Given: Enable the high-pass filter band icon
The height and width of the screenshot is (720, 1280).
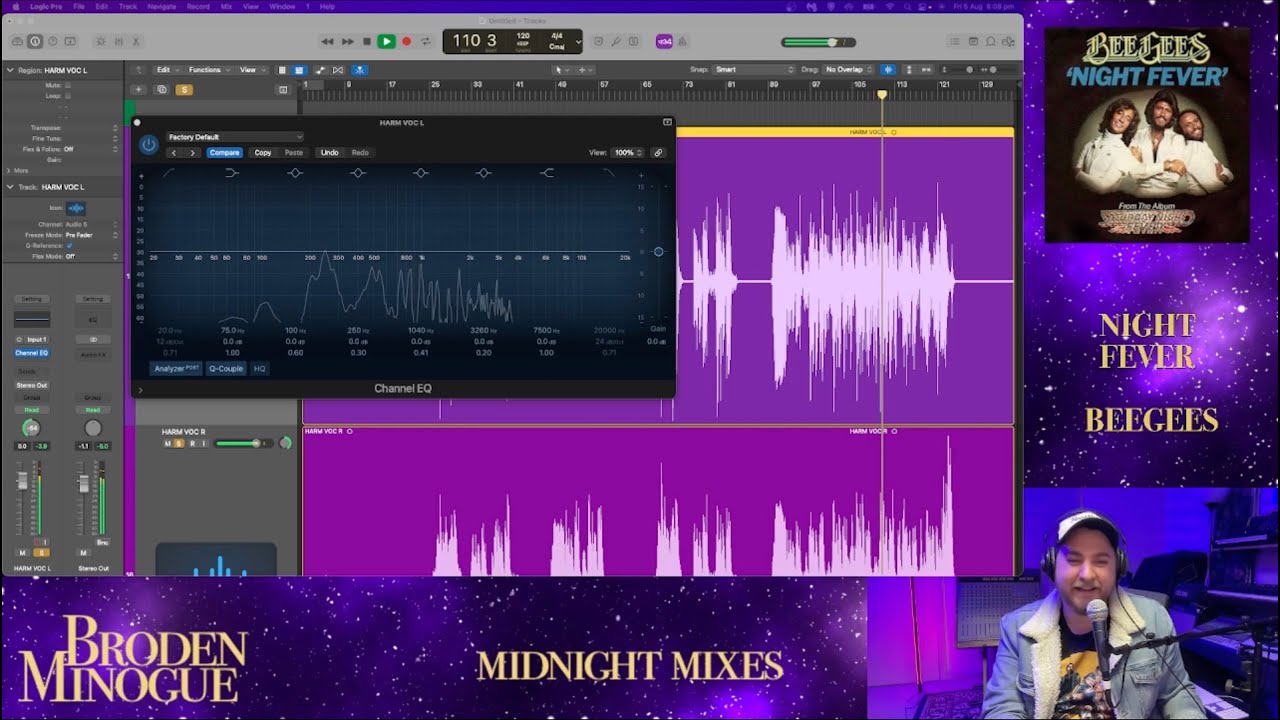Looking at the screenshot, I should pyautogui.click(x=169, y=173).
